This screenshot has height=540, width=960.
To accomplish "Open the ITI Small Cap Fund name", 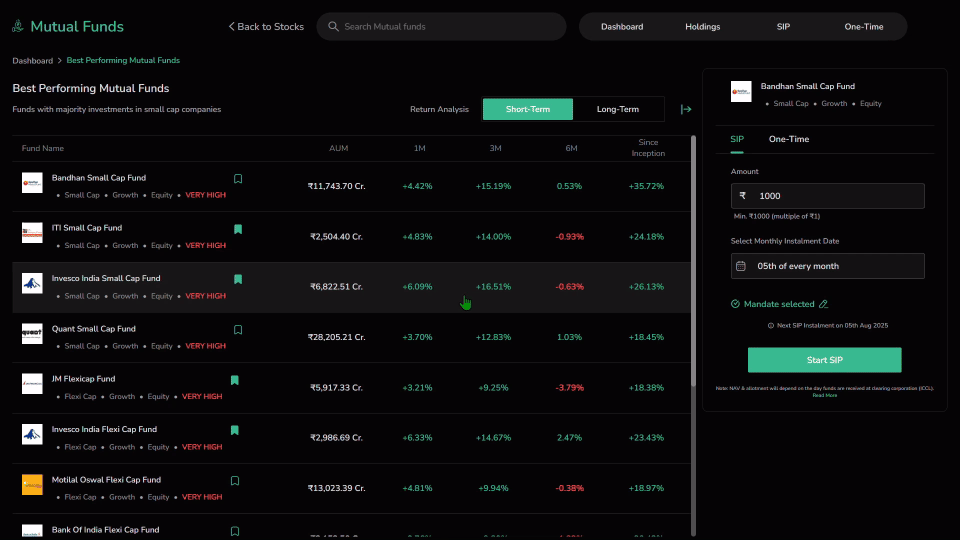I will (x=87, y=228).
